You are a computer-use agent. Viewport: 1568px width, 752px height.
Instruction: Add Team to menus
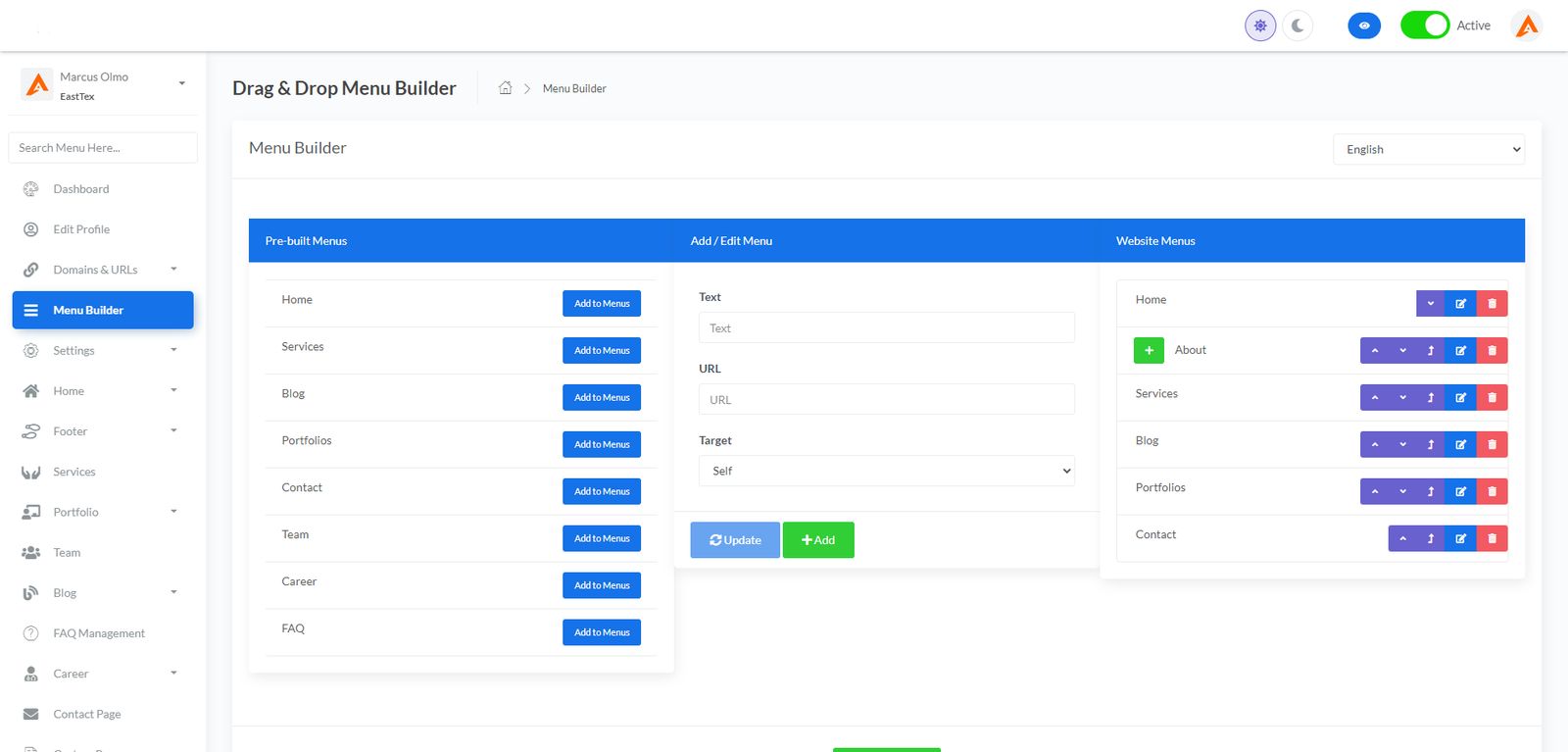(x=602, y=539)
